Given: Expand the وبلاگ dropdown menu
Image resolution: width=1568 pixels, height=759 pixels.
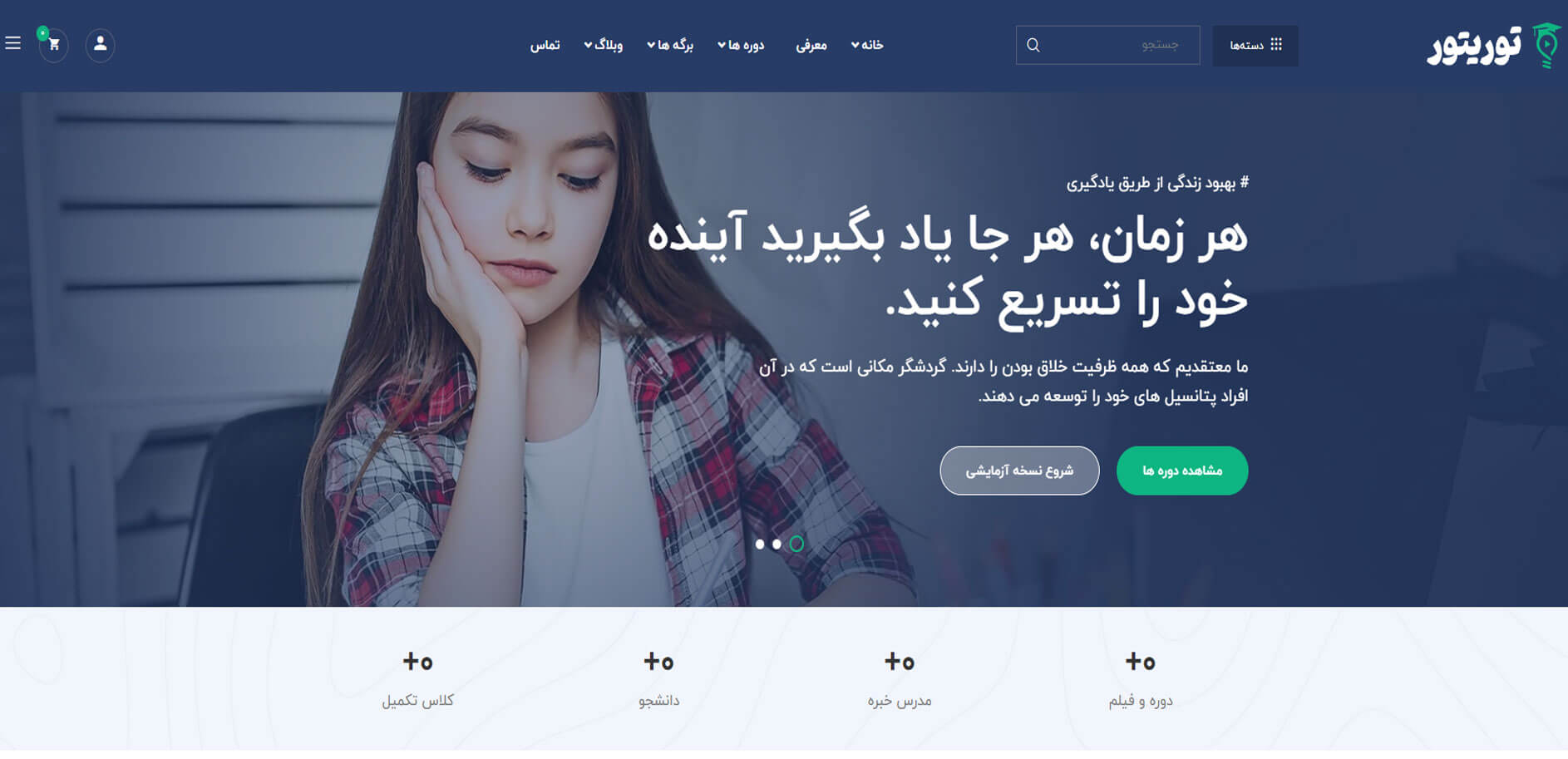Looking at the screenshot, I should [x=604, y=45].
